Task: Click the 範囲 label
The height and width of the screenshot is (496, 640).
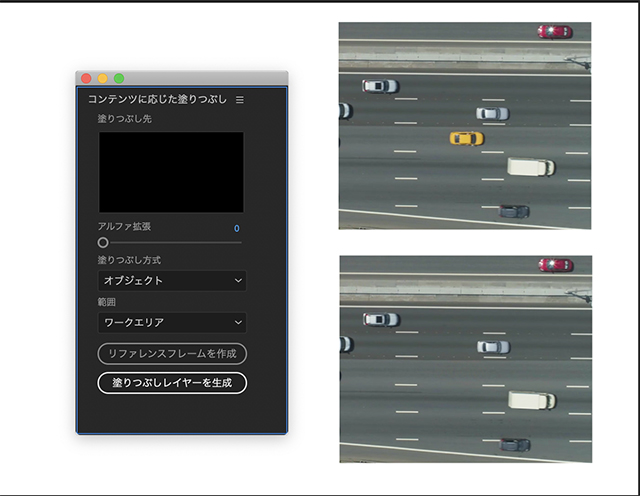Action: [x=107, y=302]
